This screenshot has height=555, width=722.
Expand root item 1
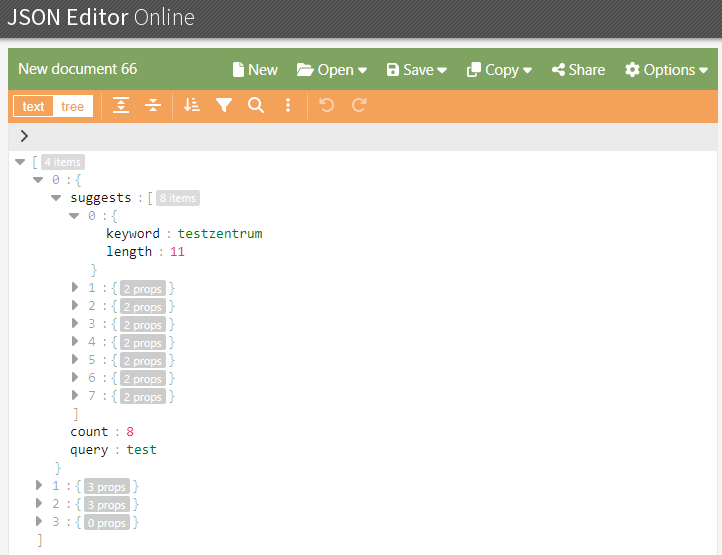point(39,486)
